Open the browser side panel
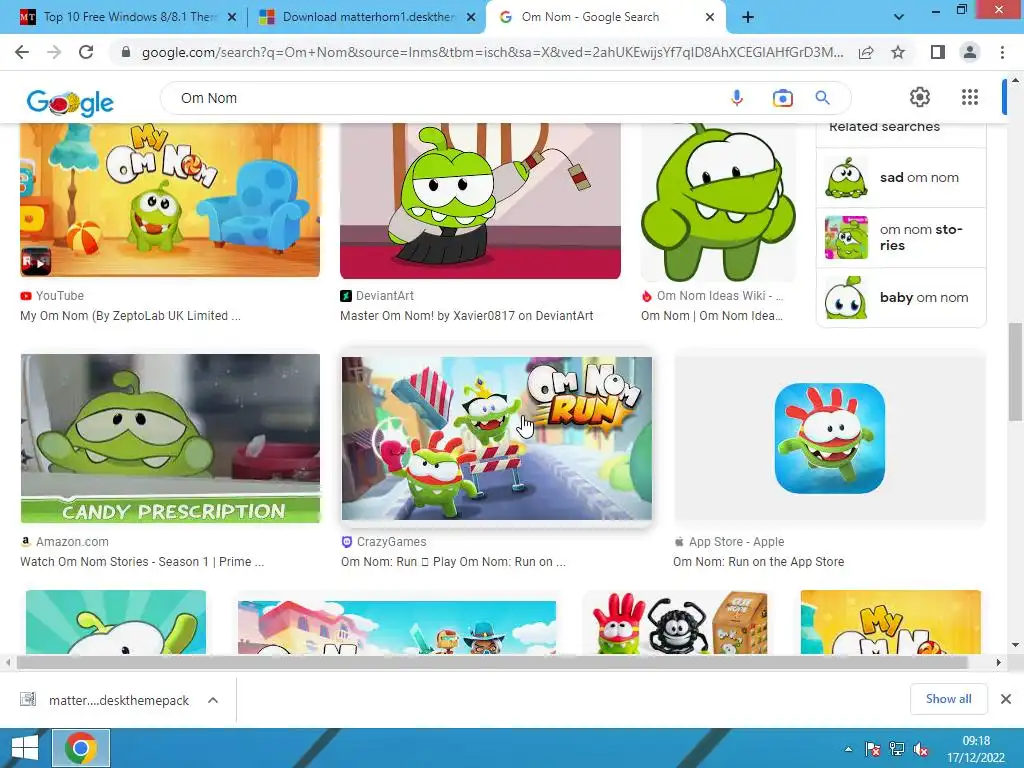1024x768 pixels. tap(938, 52)
